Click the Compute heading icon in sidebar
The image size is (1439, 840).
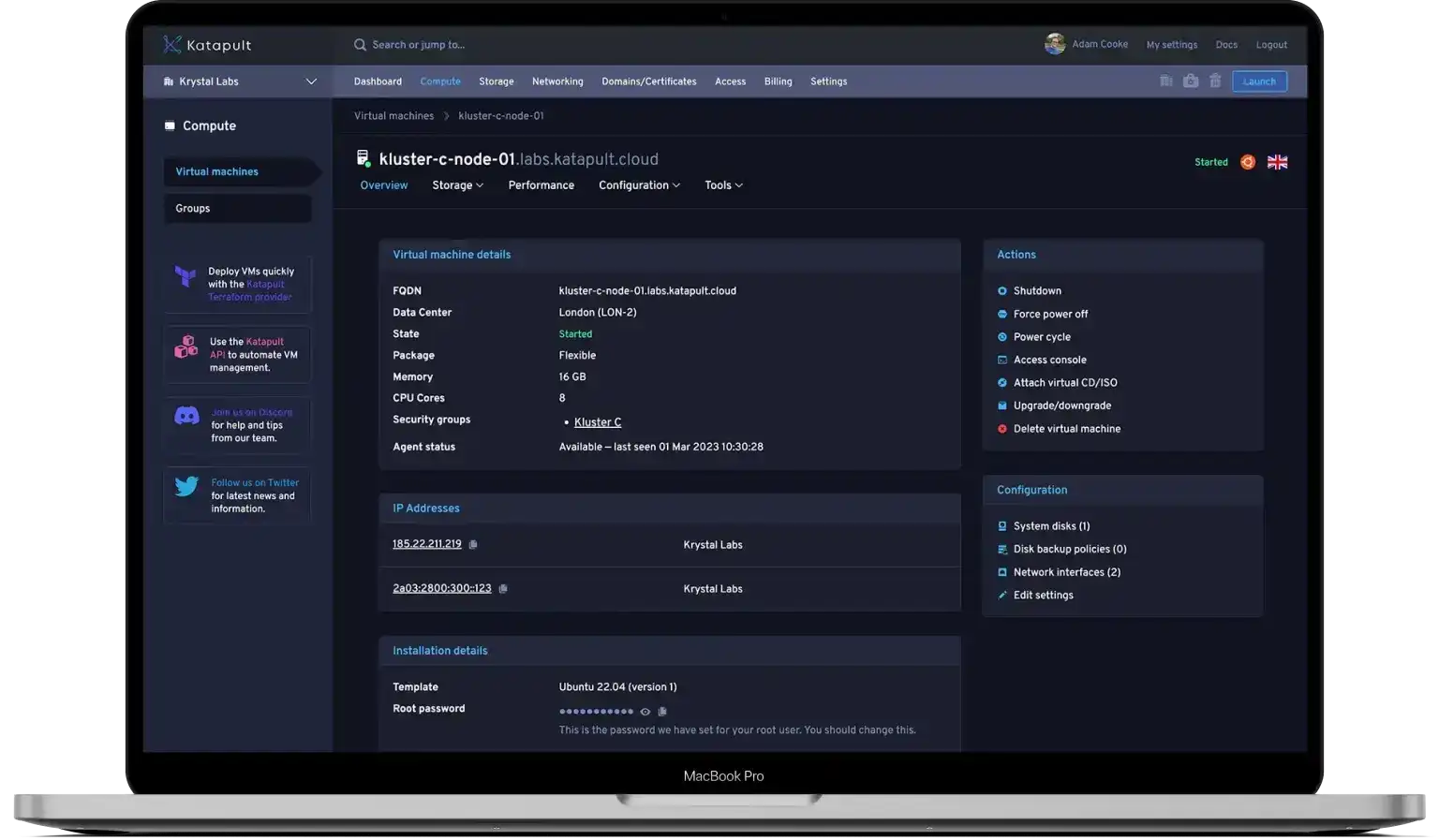point(170,125)
